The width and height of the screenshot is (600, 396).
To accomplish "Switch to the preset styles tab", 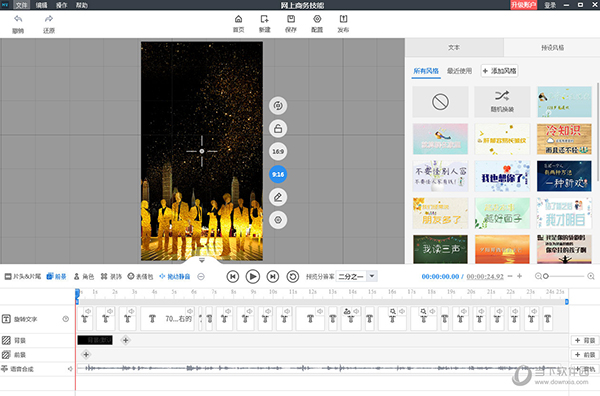I will point(552,47).
